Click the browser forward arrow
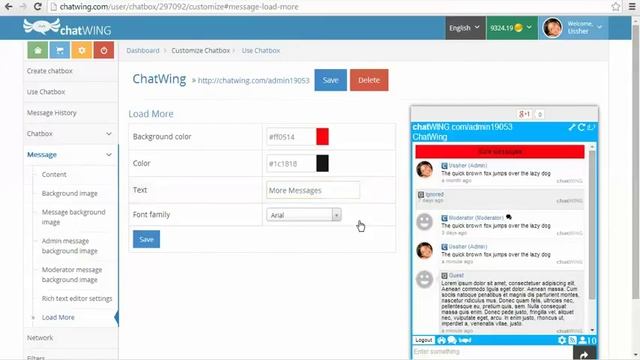 [23, 7]
